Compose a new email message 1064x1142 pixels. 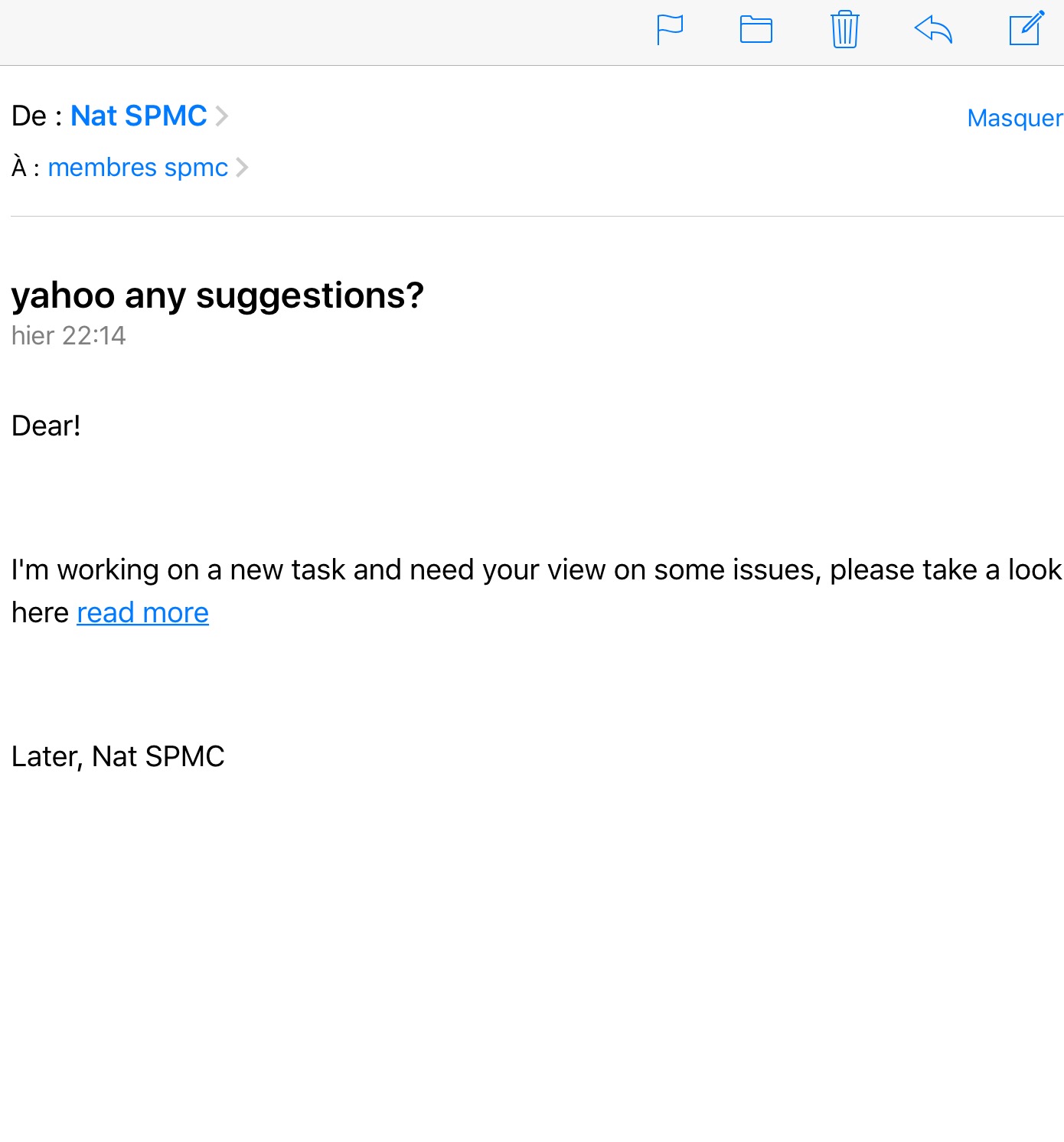click(1026, 29)
